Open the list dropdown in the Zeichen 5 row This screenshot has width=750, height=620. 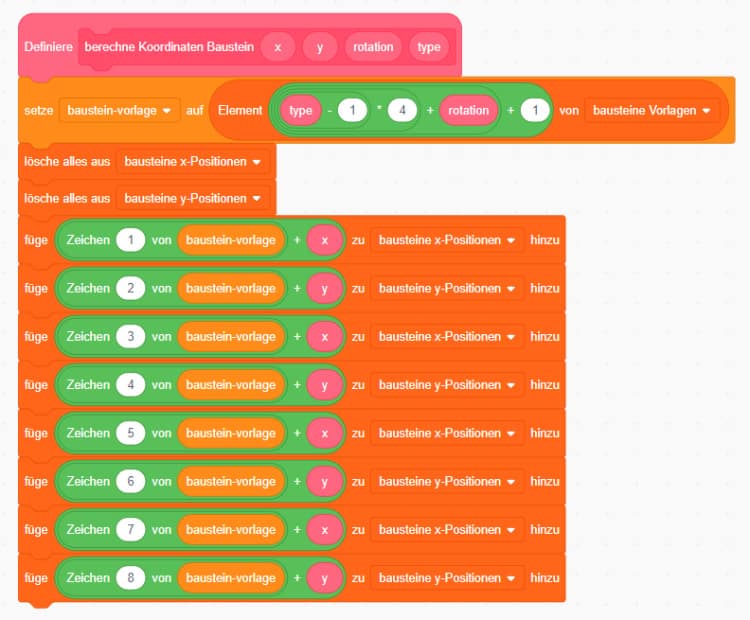(x=447, y=433)
